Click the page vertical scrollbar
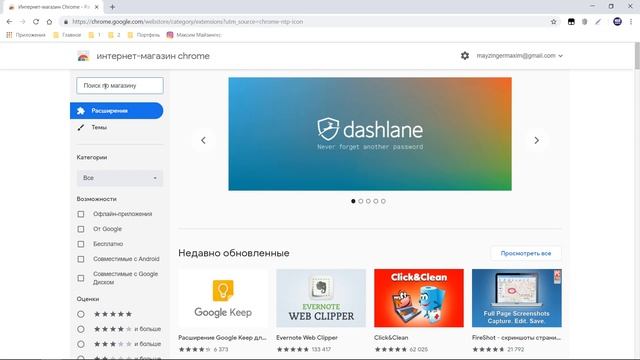This screenshot has width=640, height=360. [x=637, y=55]
